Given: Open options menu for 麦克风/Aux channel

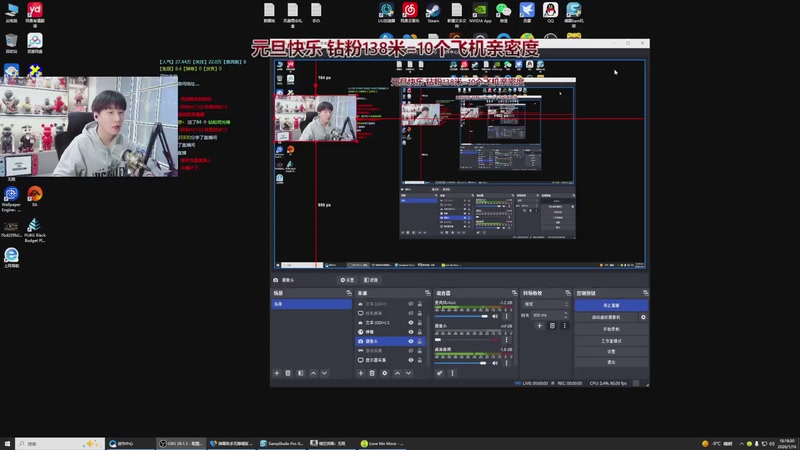Looking at the screenshot, I should pos(509,315).
